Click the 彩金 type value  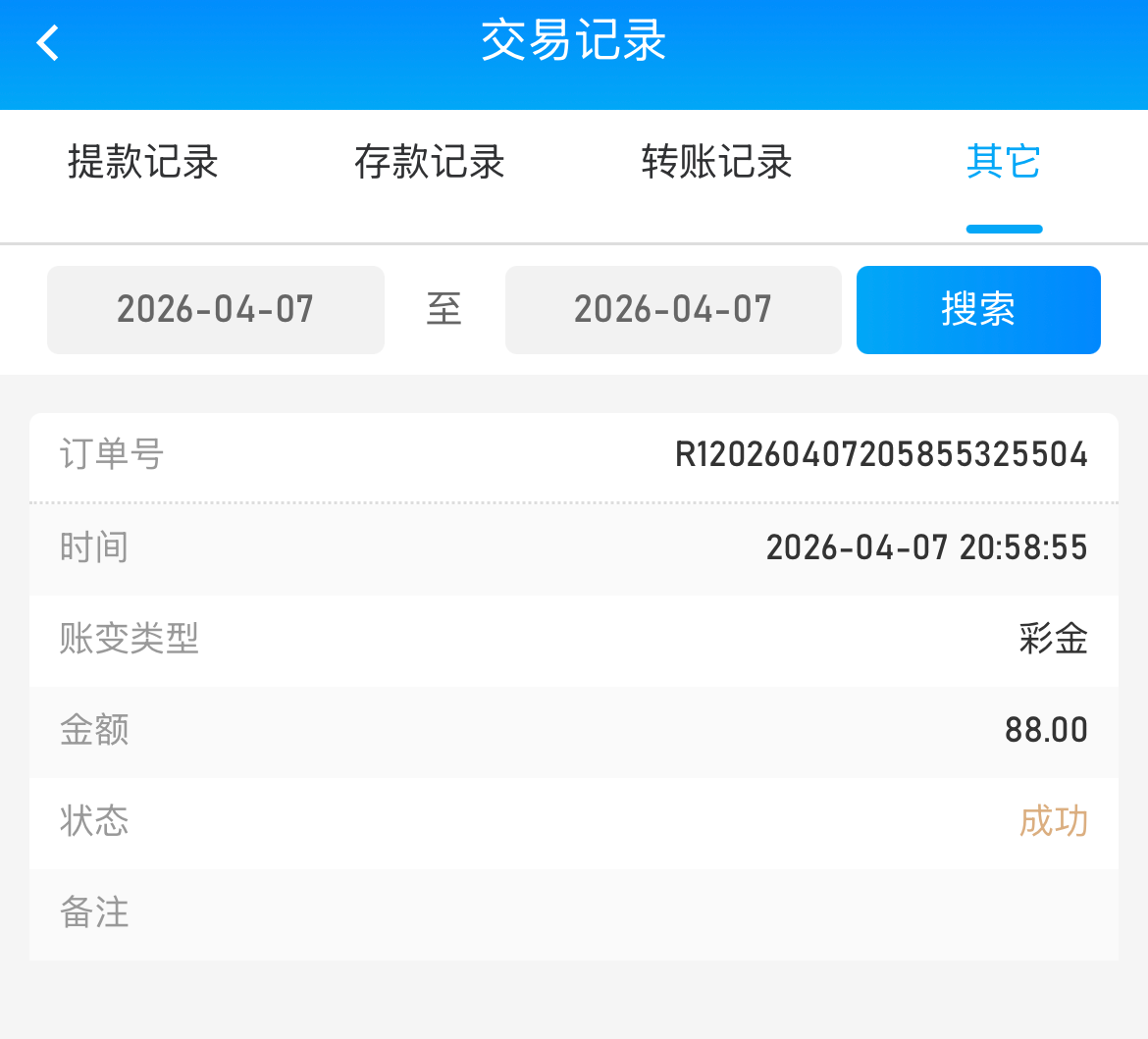1053,640
